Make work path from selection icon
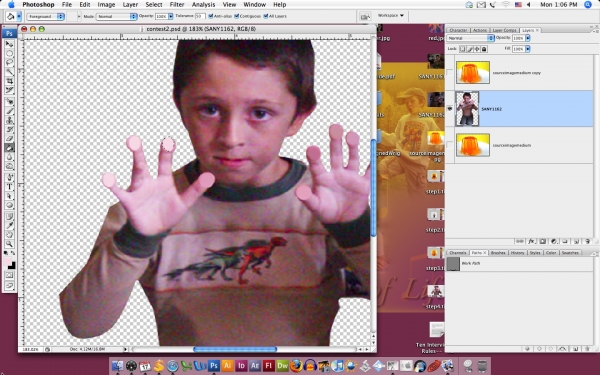 pos(562,349)
